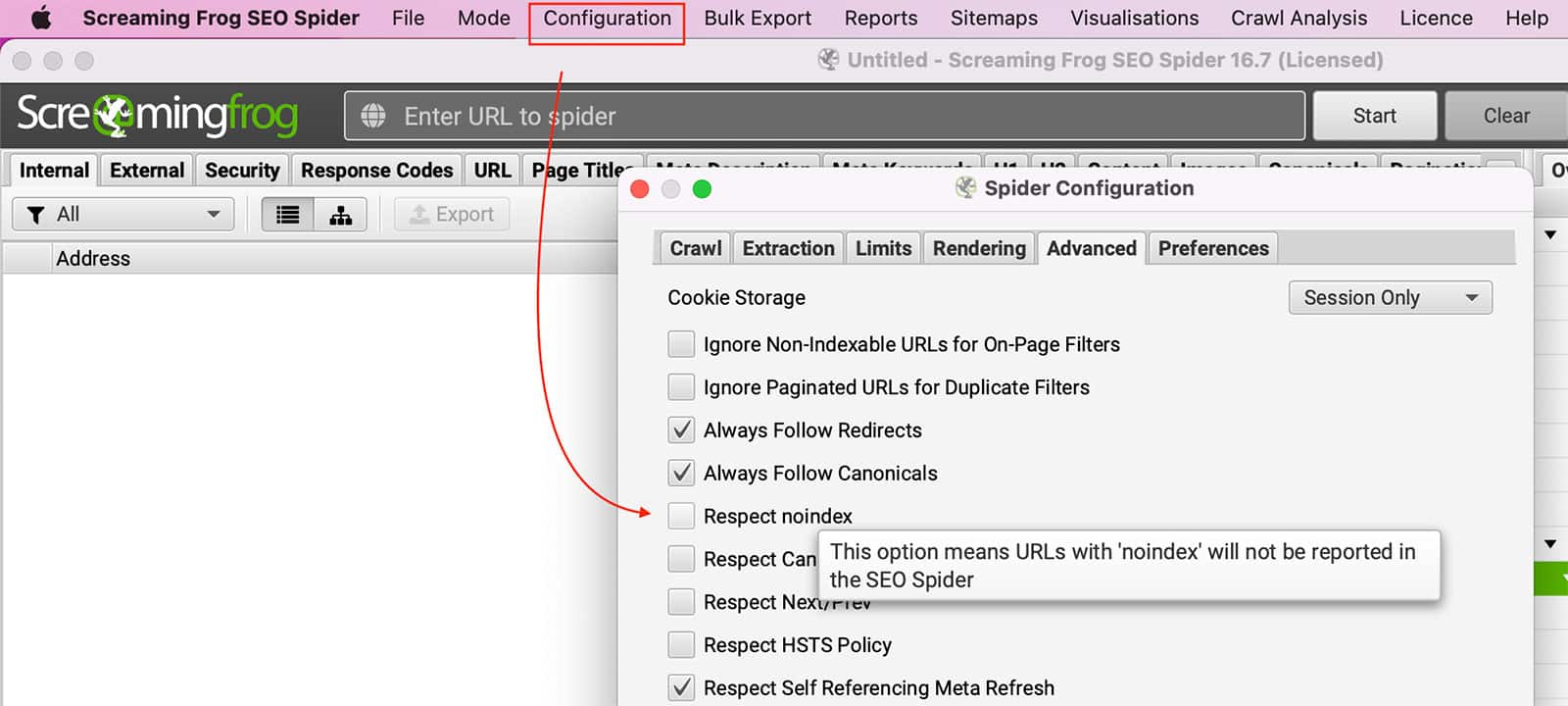1568x706 pixels.
Task: Open the Apple menu
Action: (x=40, y=18)
